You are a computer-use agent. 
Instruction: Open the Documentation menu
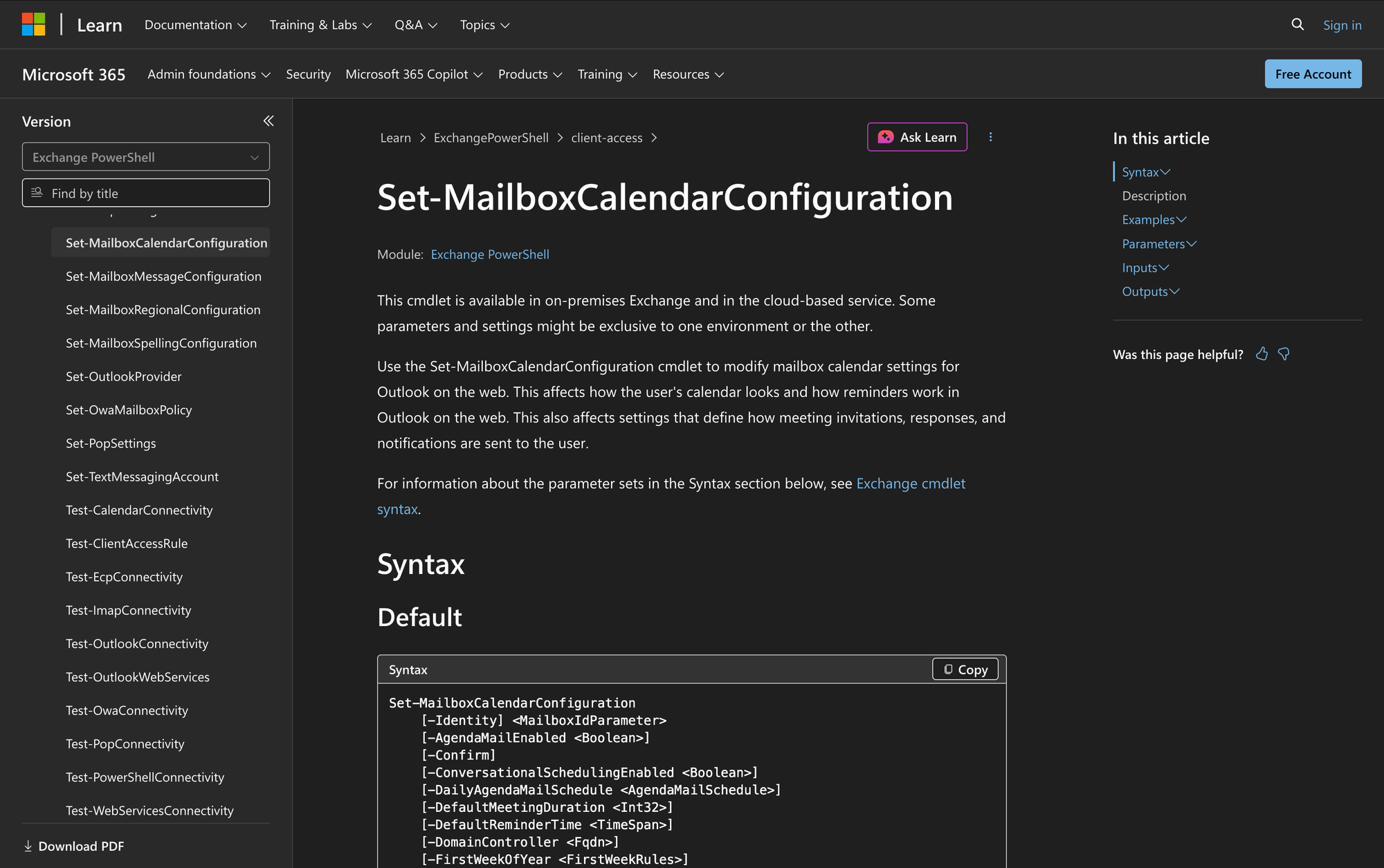pos(195,25)
